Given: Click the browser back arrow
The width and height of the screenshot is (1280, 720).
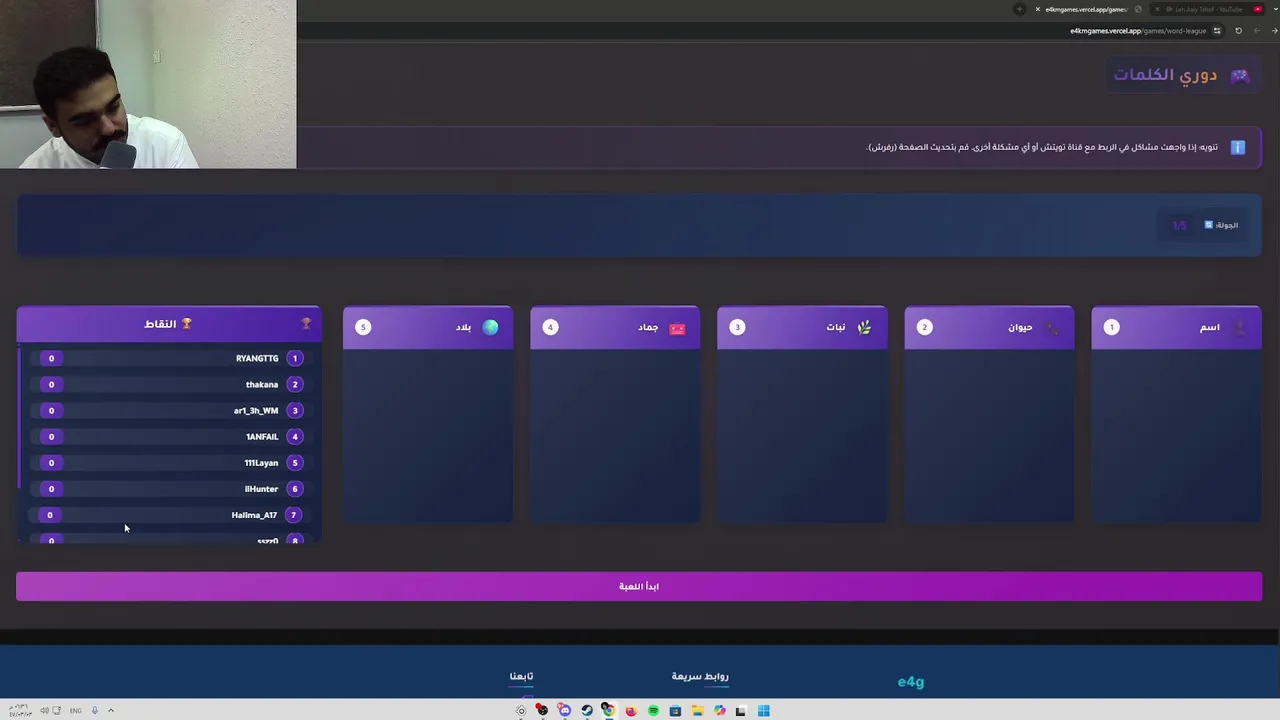Looking at the screenshot, I should (1274, 31).
